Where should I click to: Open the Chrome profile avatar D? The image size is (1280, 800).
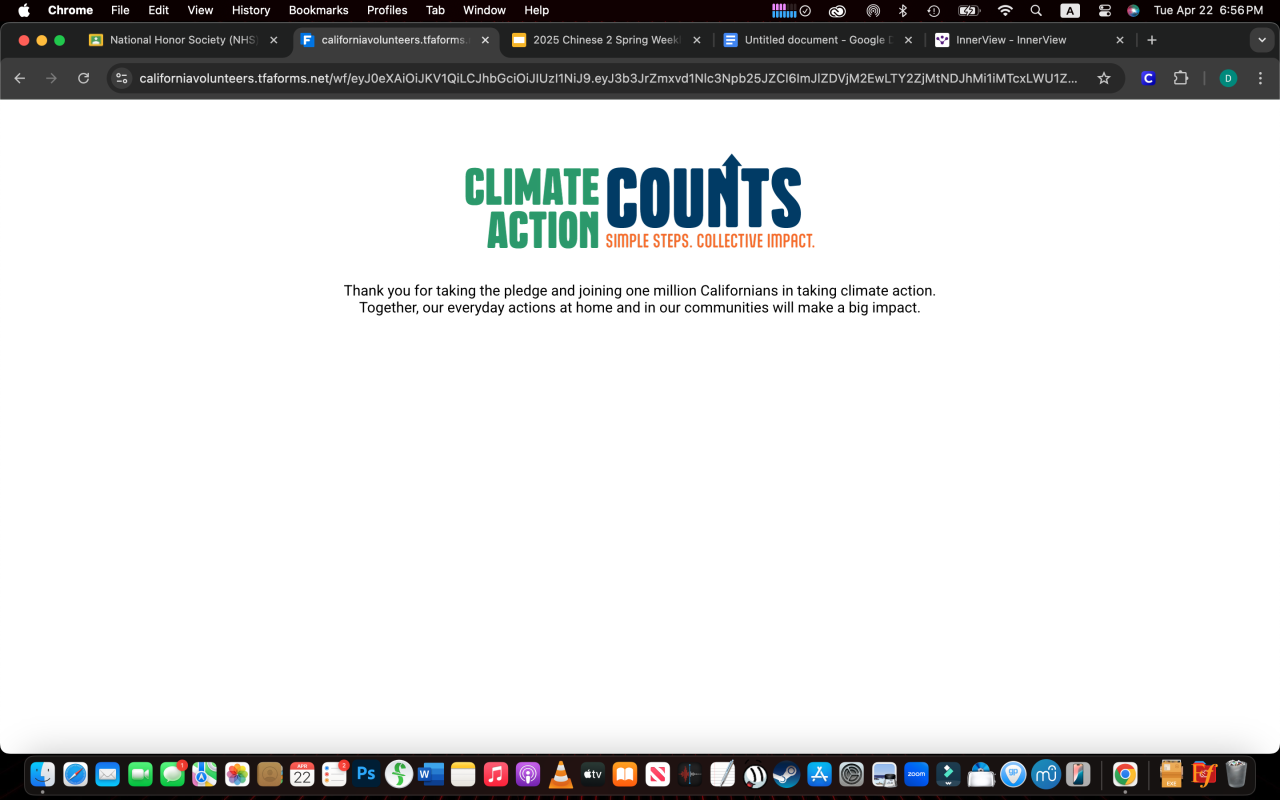coord(1228,78)
